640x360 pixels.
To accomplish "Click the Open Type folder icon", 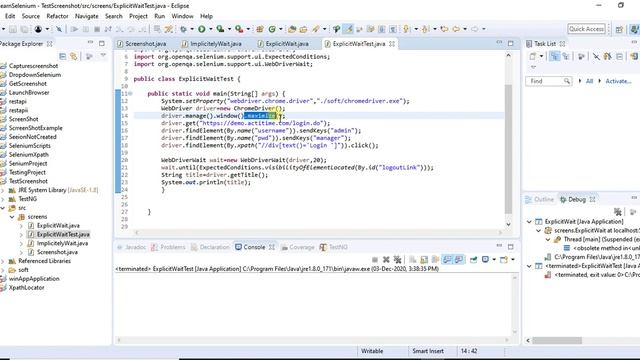I will coord(292,29).
